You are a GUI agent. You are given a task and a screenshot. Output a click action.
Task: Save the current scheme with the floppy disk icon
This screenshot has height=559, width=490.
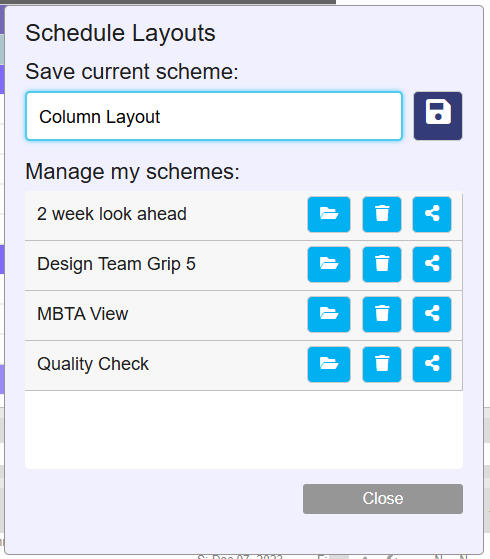click(x=438, y=116)
